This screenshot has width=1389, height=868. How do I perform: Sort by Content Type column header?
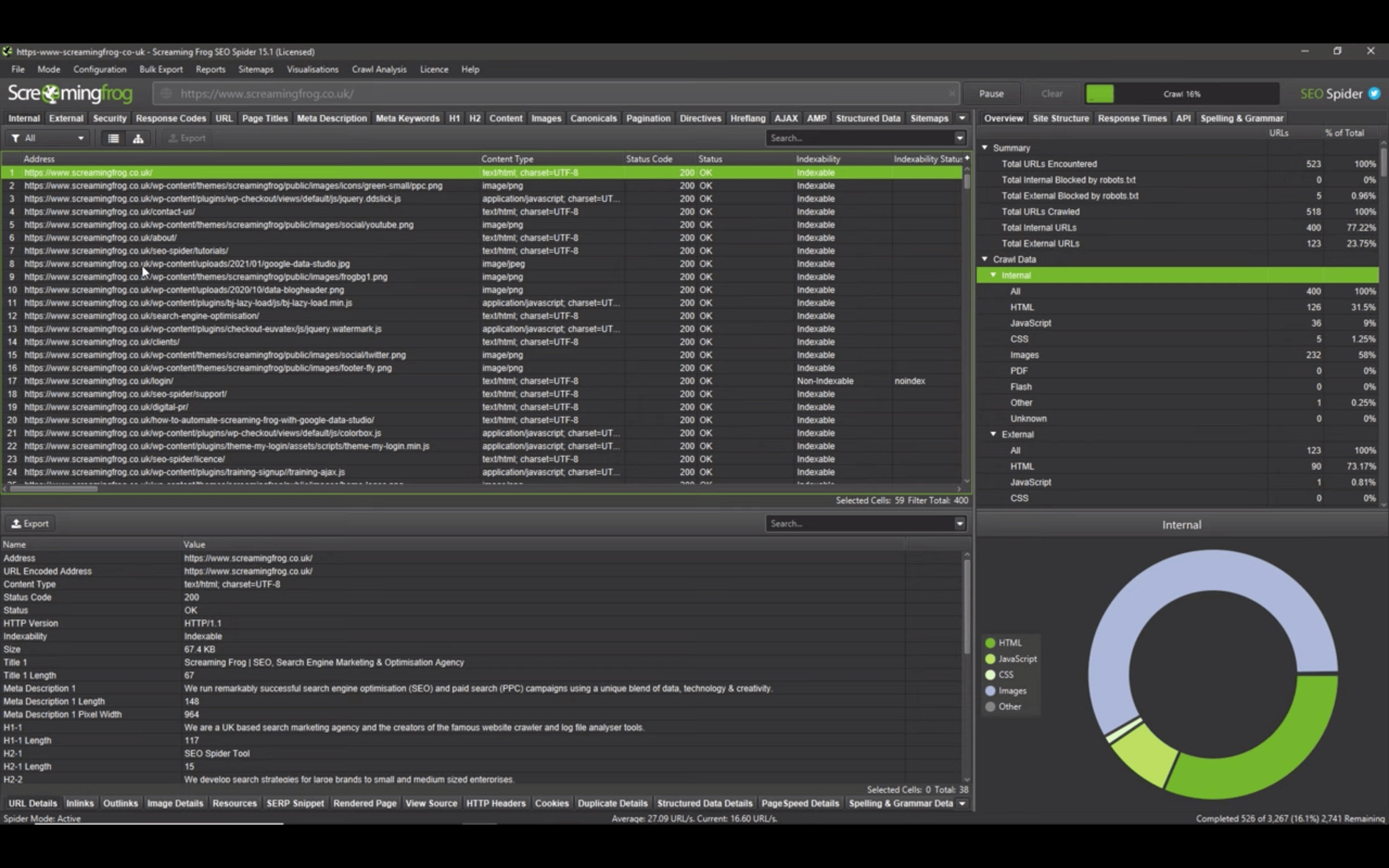click(552, 158)
